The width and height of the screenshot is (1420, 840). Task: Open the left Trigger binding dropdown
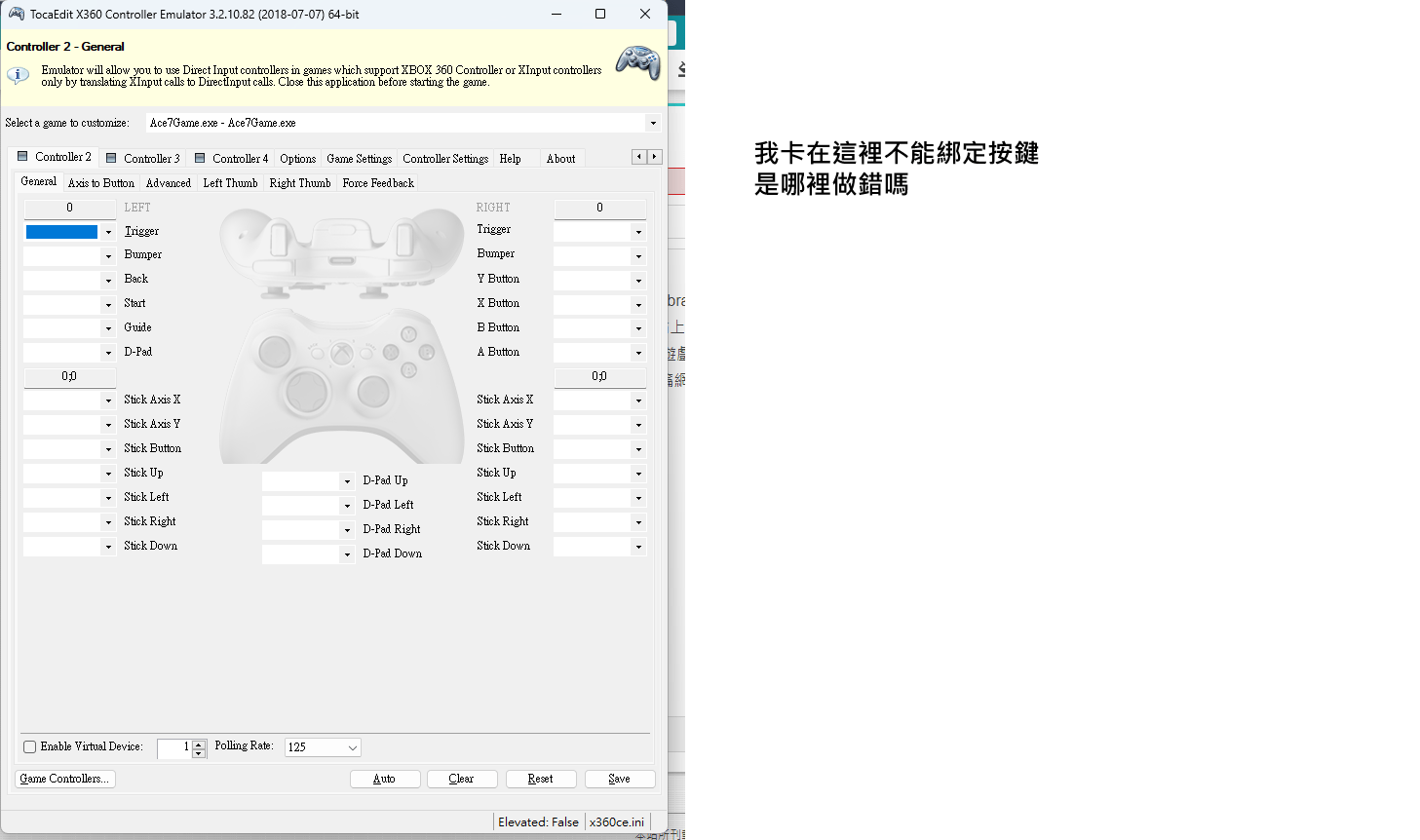(110, 232)
